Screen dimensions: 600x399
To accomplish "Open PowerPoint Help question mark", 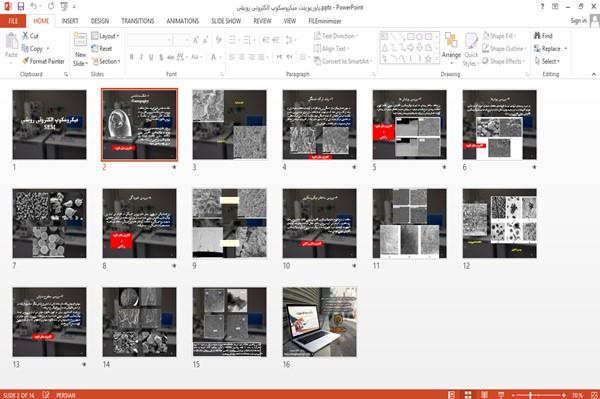I will [x=542, y=7].
